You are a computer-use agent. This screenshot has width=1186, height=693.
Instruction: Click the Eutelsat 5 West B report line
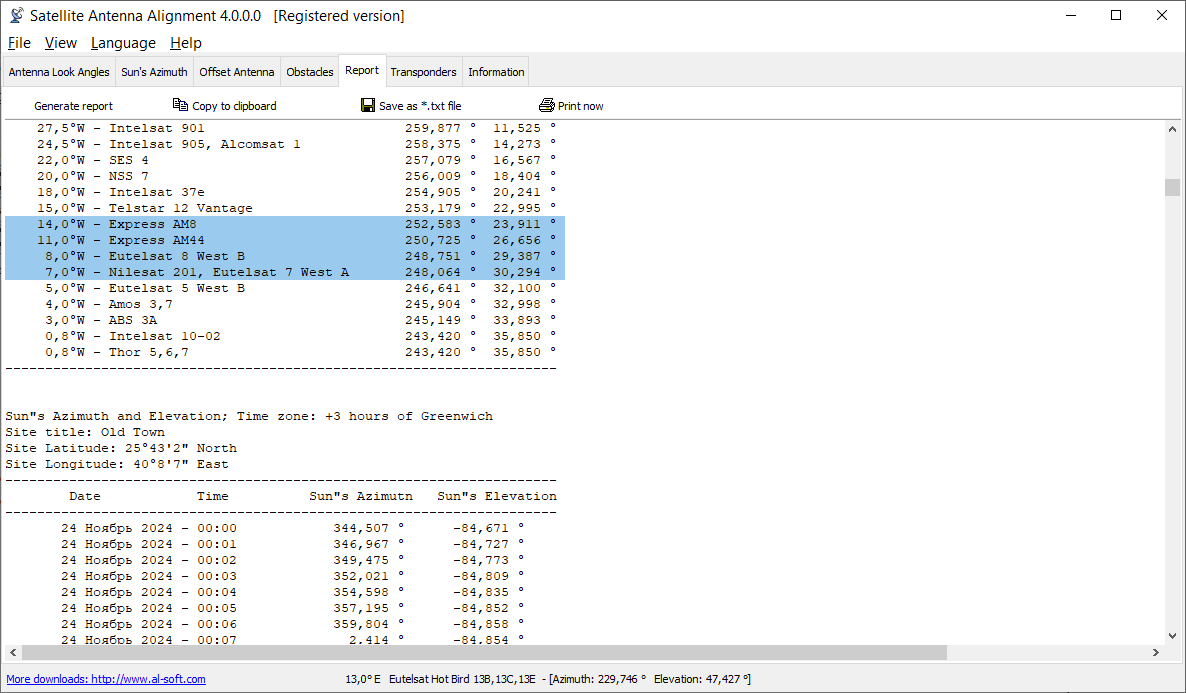point(177,288)
